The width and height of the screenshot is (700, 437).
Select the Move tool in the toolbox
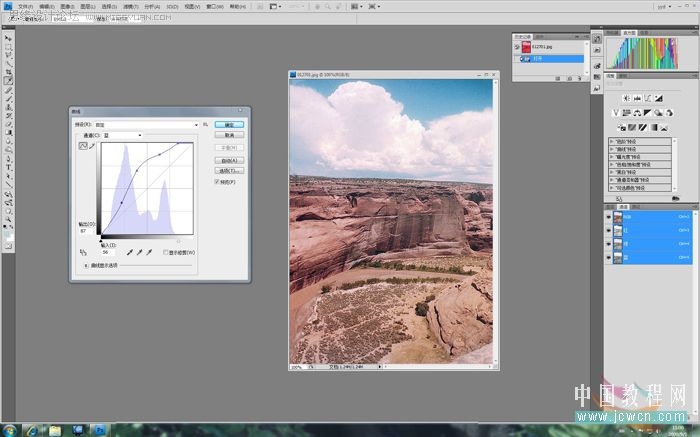[x=8, y=39]
